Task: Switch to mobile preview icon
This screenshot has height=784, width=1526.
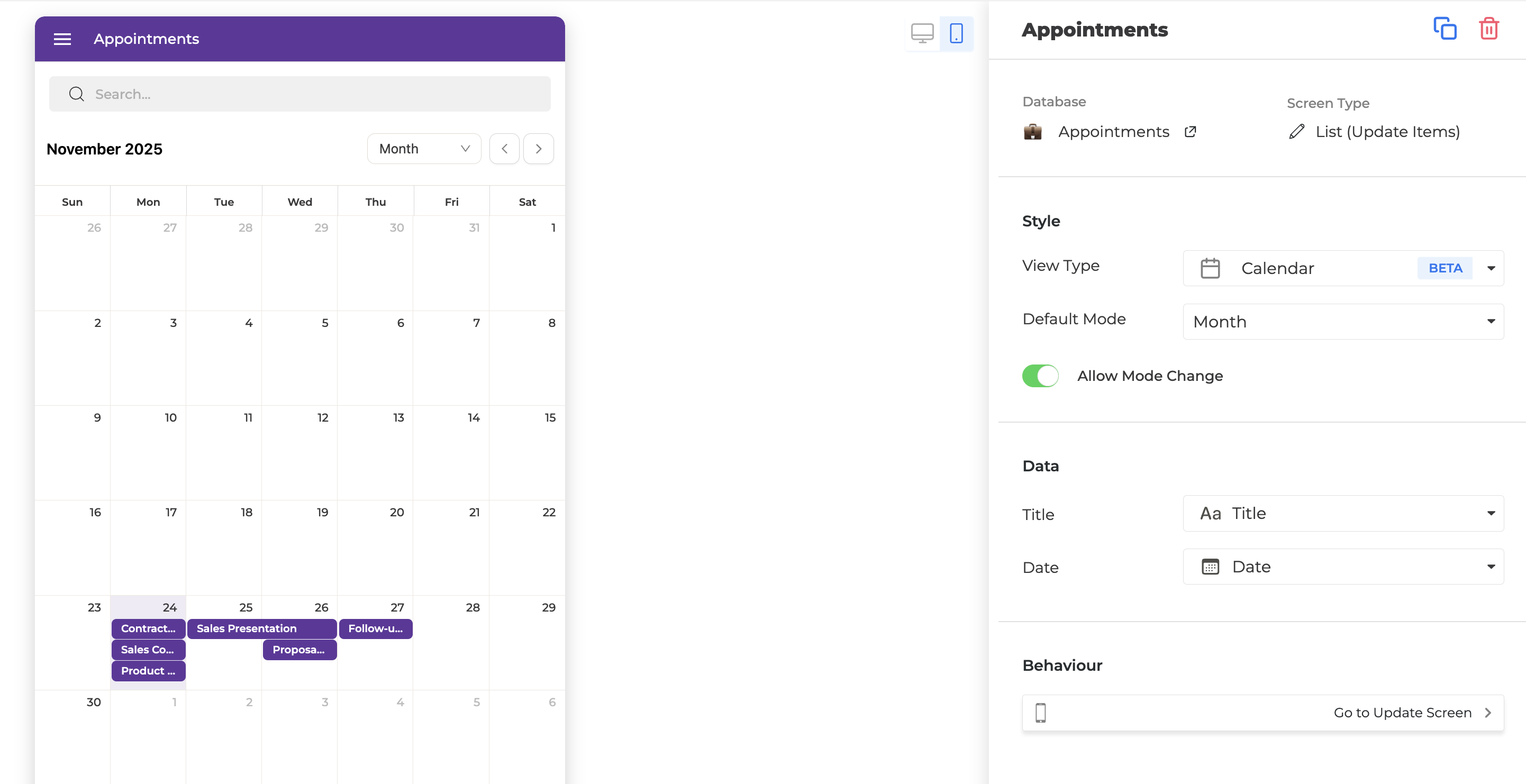Action: point(956,33)
